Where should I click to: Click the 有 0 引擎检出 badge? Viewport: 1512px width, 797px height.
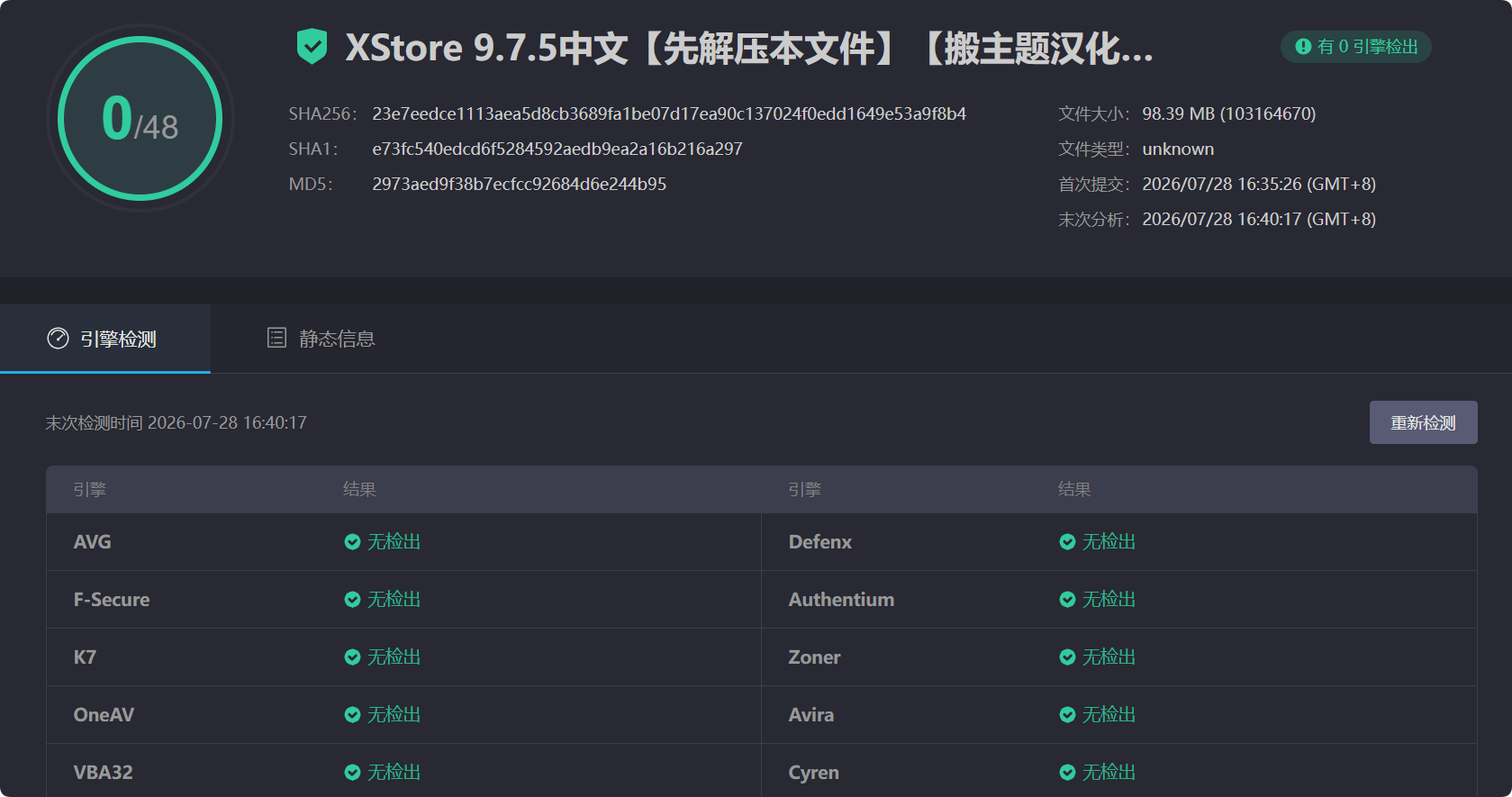1356,47
